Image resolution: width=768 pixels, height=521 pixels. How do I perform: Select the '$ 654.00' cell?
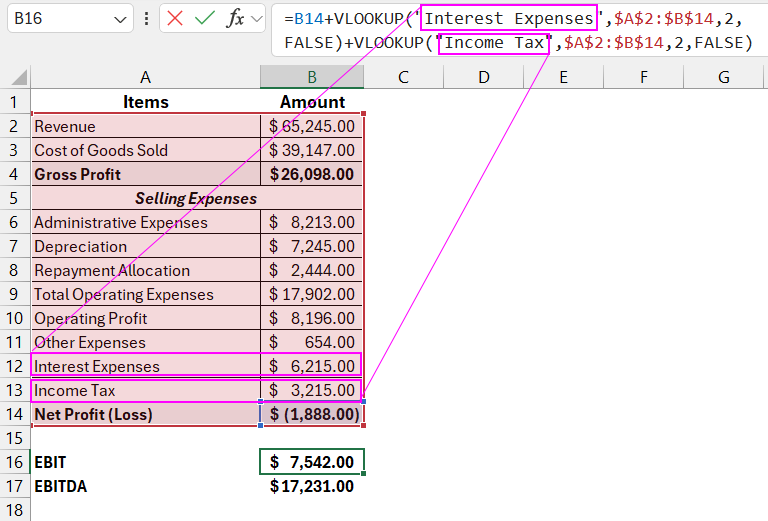(x=312, y=342)
